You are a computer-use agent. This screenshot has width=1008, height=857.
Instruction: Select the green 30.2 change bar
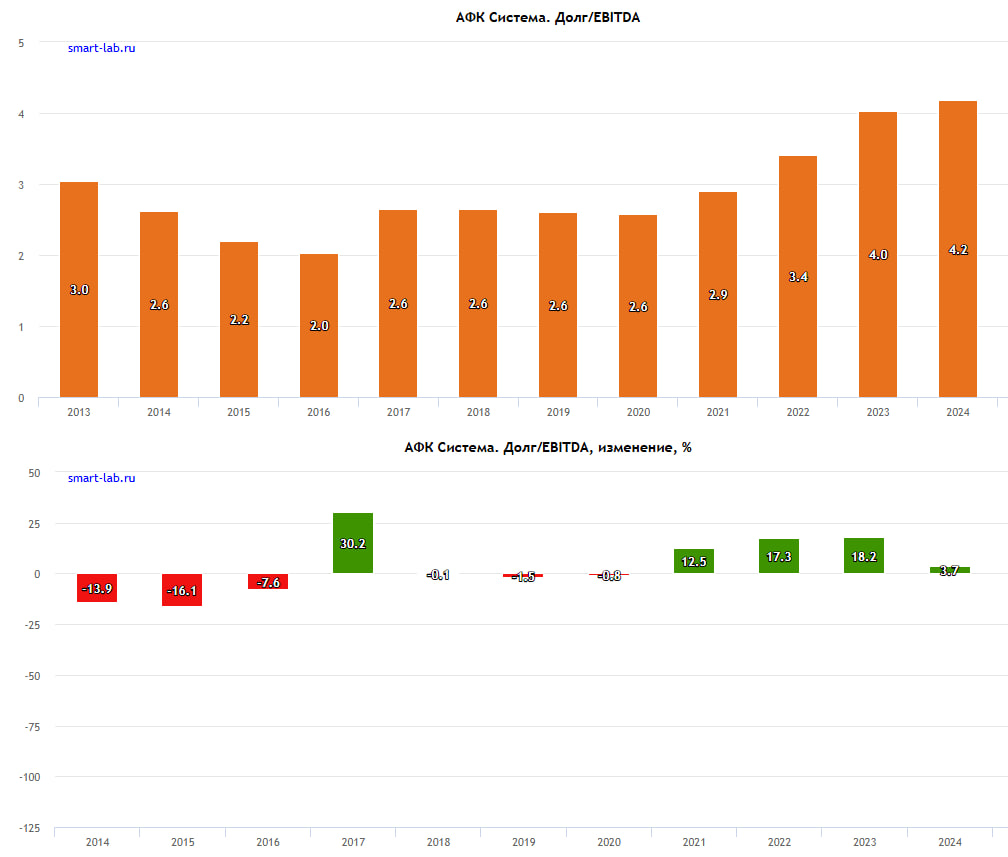353,543
